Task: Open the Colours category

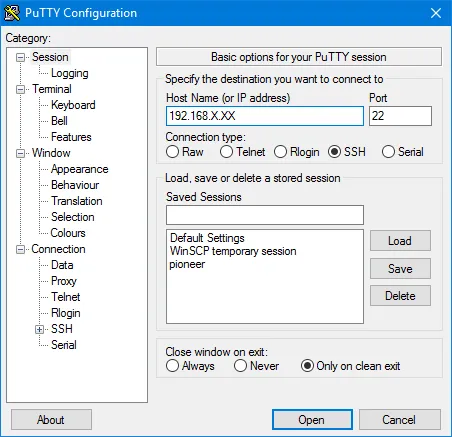Action: pyautogui.click(x=68, y=233)
